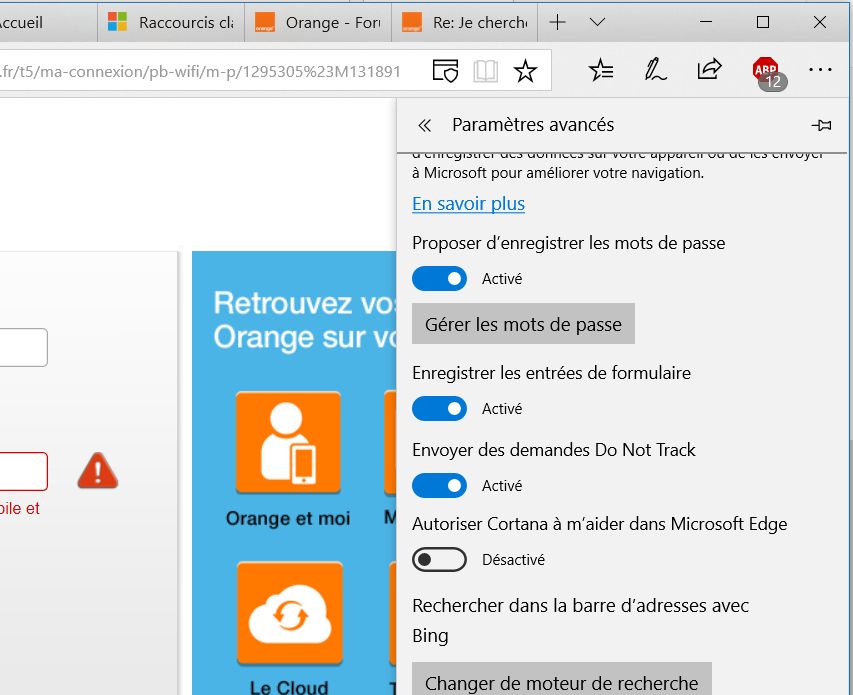The image size is (853, 695).
Task: Pin the Paramètres avancés pane
Action: (x=822, y=125)
